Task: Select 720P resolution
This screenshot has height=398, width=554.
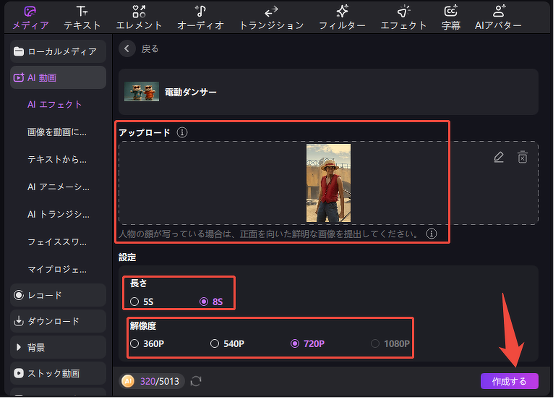Action: click(307, 344)
